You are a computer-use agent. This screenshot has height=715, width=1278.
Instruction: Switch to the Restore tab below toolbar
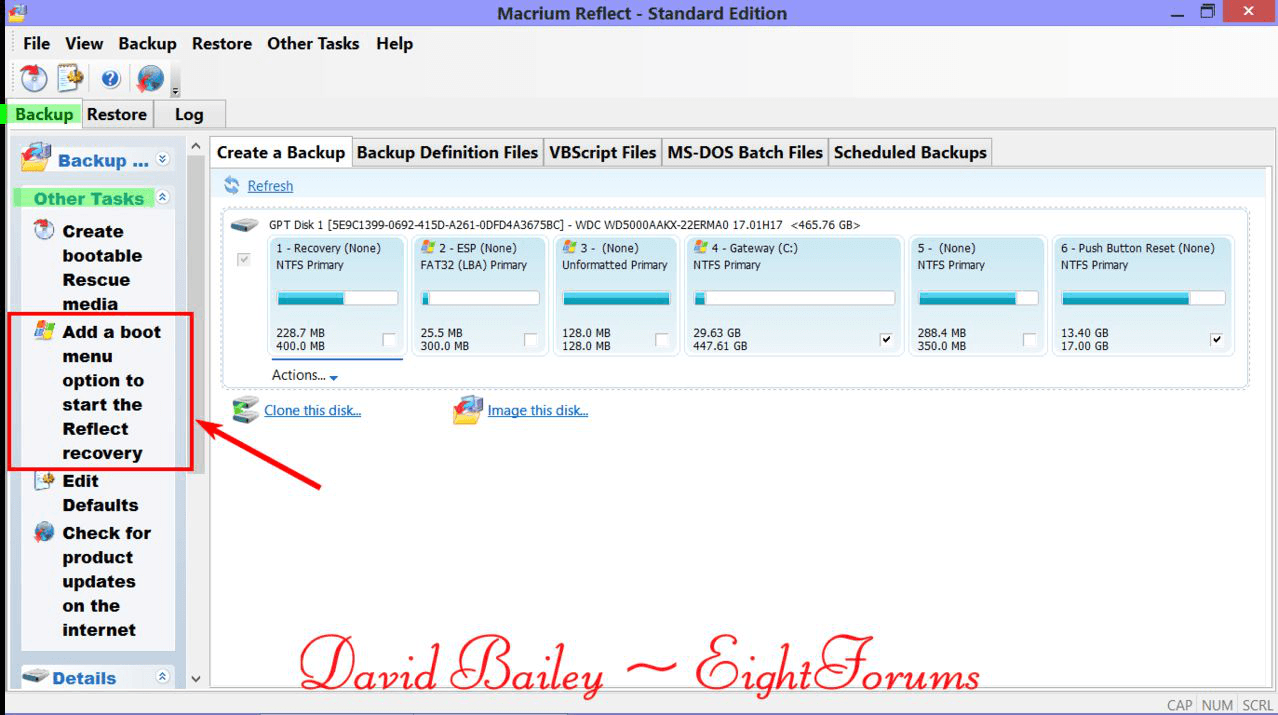click(x=117, y=114)
